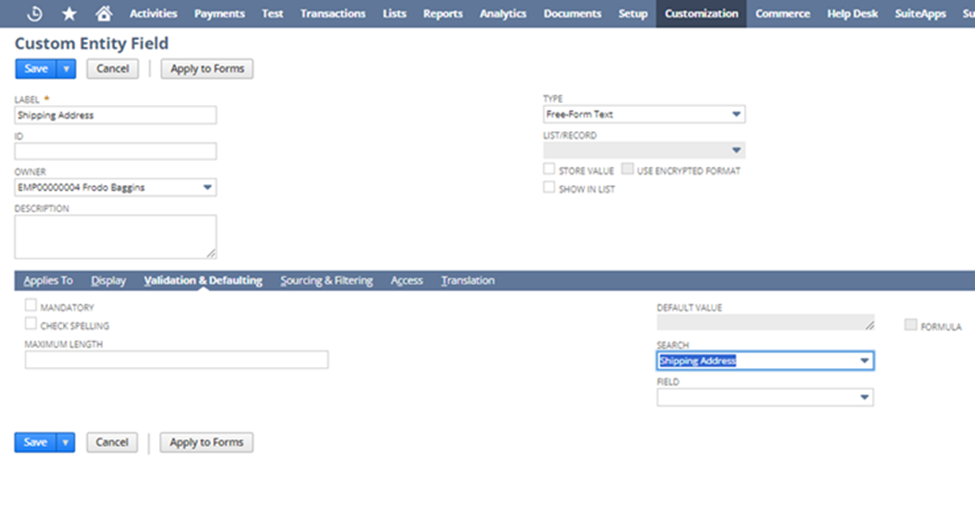975x520 pixels.
Task: Open the Setup menu
Action: click(x=633, y=14)
